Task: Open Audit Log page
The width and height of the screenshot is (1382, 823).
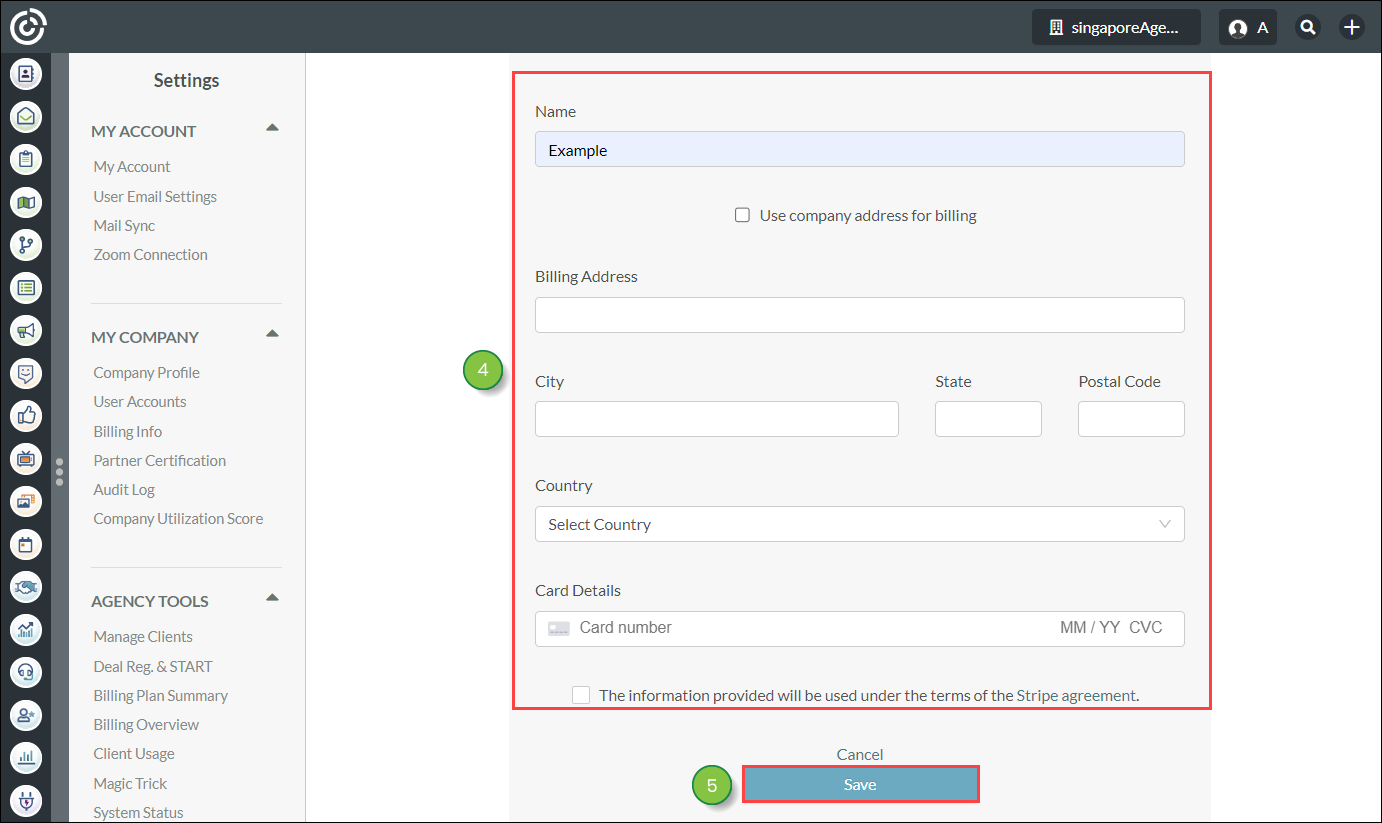Action: click(x=124, y=490)
